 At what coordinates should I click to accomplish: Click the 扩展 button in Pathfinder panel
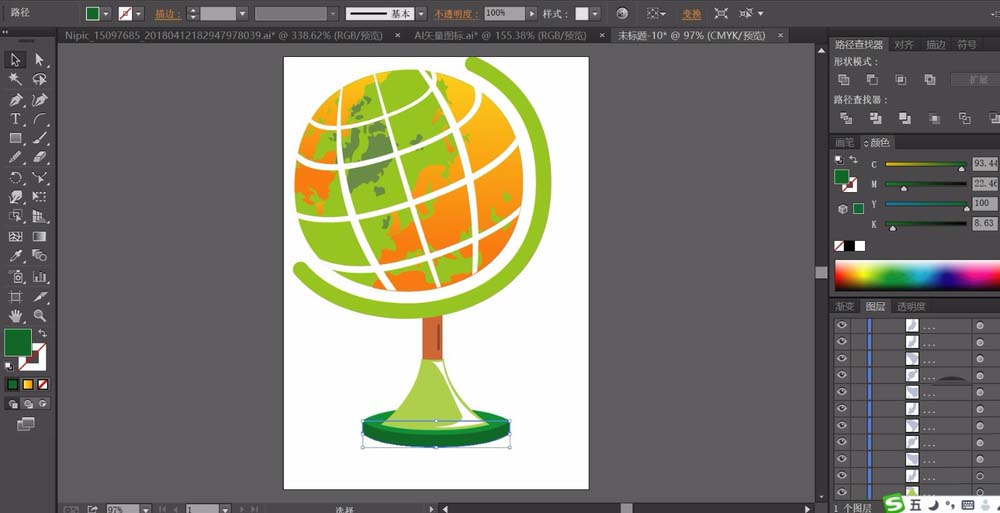976,80
